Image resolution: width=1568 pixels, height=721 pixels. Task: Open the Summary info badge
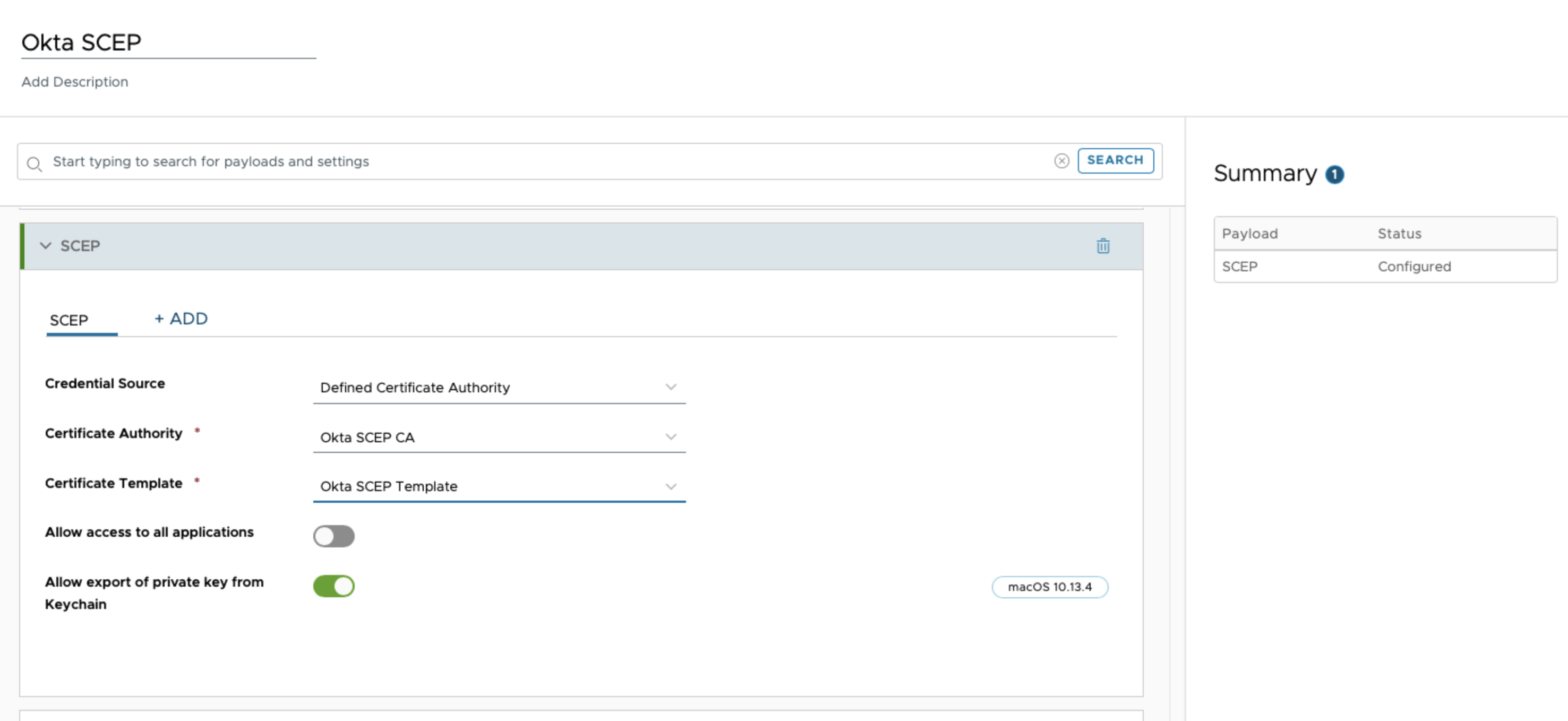1335,175
